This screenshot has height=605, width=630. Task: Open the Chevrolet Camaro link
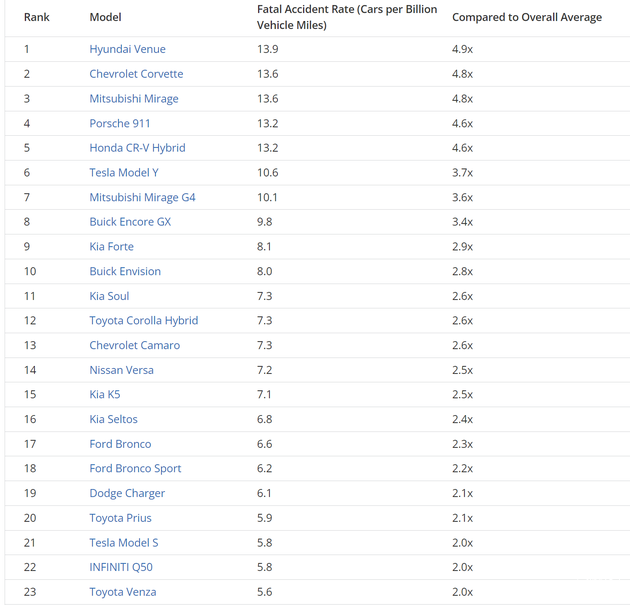click(134, 345)
